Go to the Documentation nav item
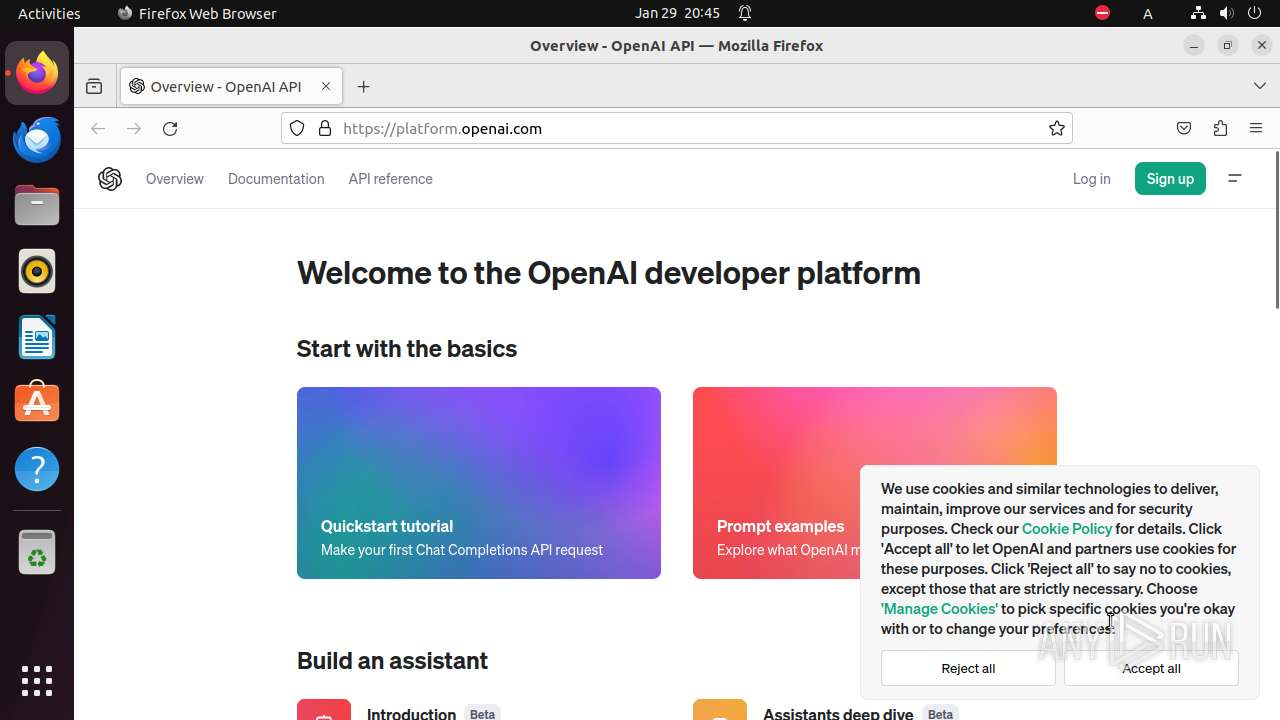1280x720 pixels. 276,179
